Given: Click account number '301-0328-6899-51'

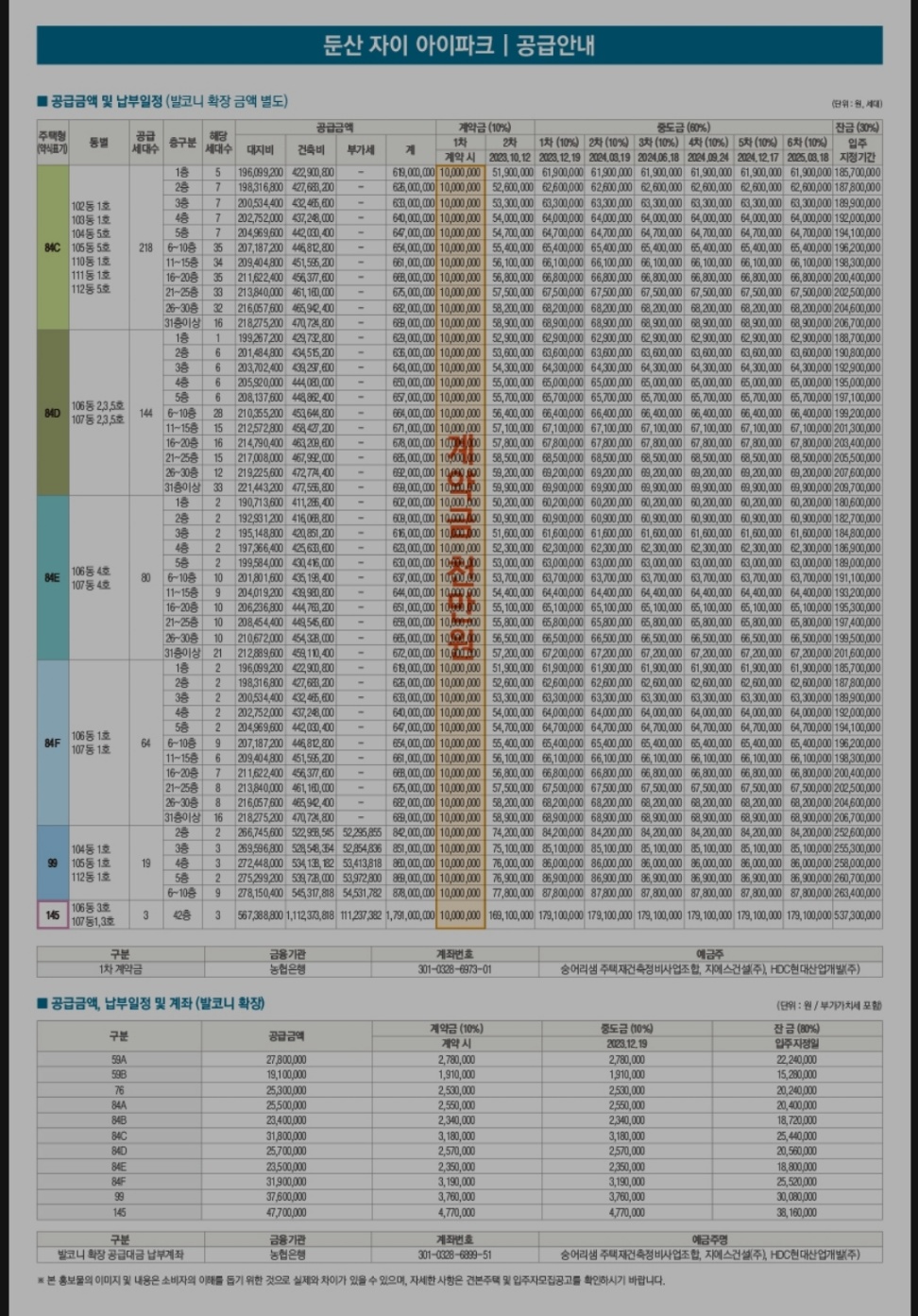Looking at the screenshot, I should coord(454,1255).
